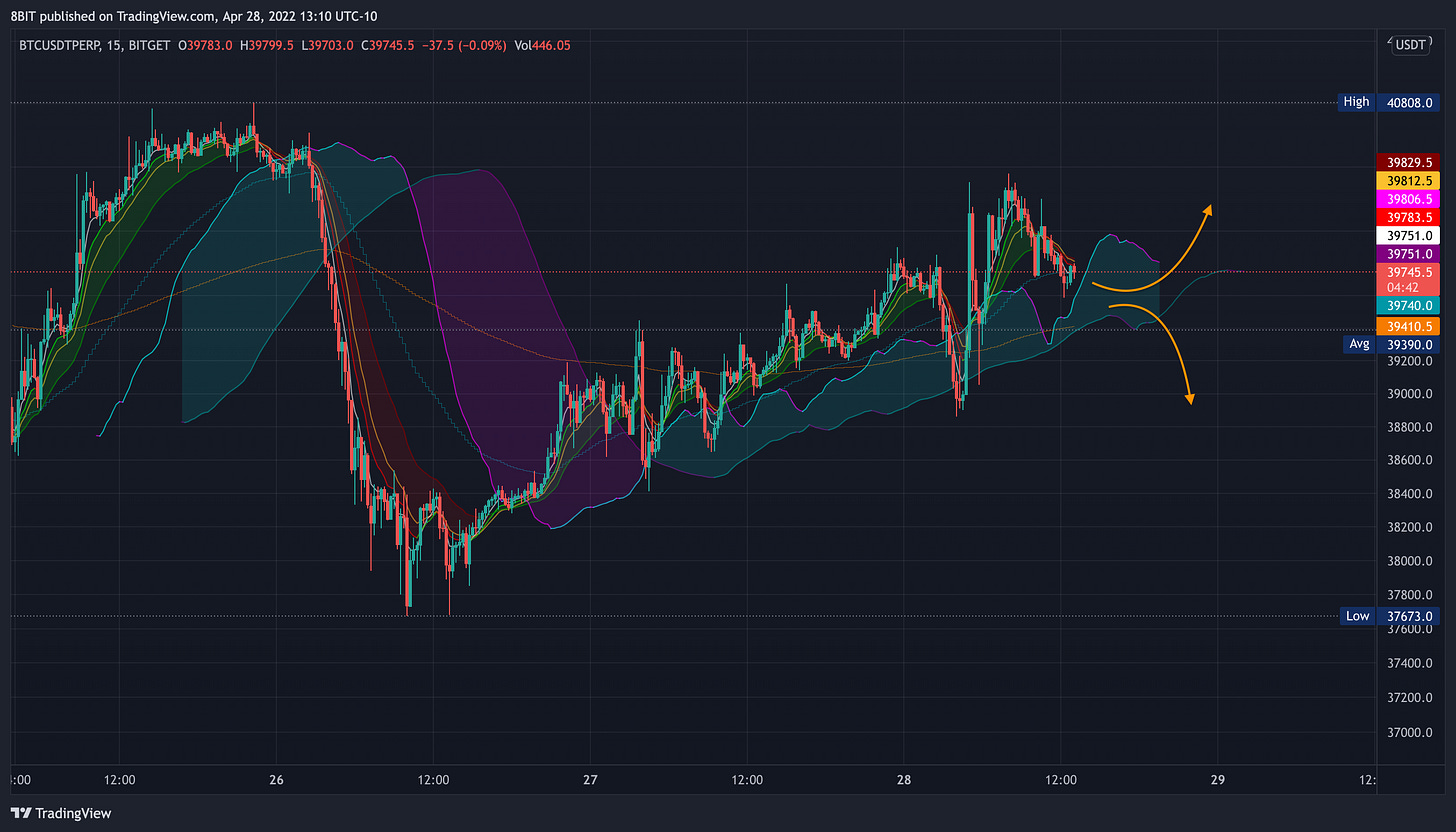Click the current price tag 39745.5 with countdown

[x=1407, y=279]
